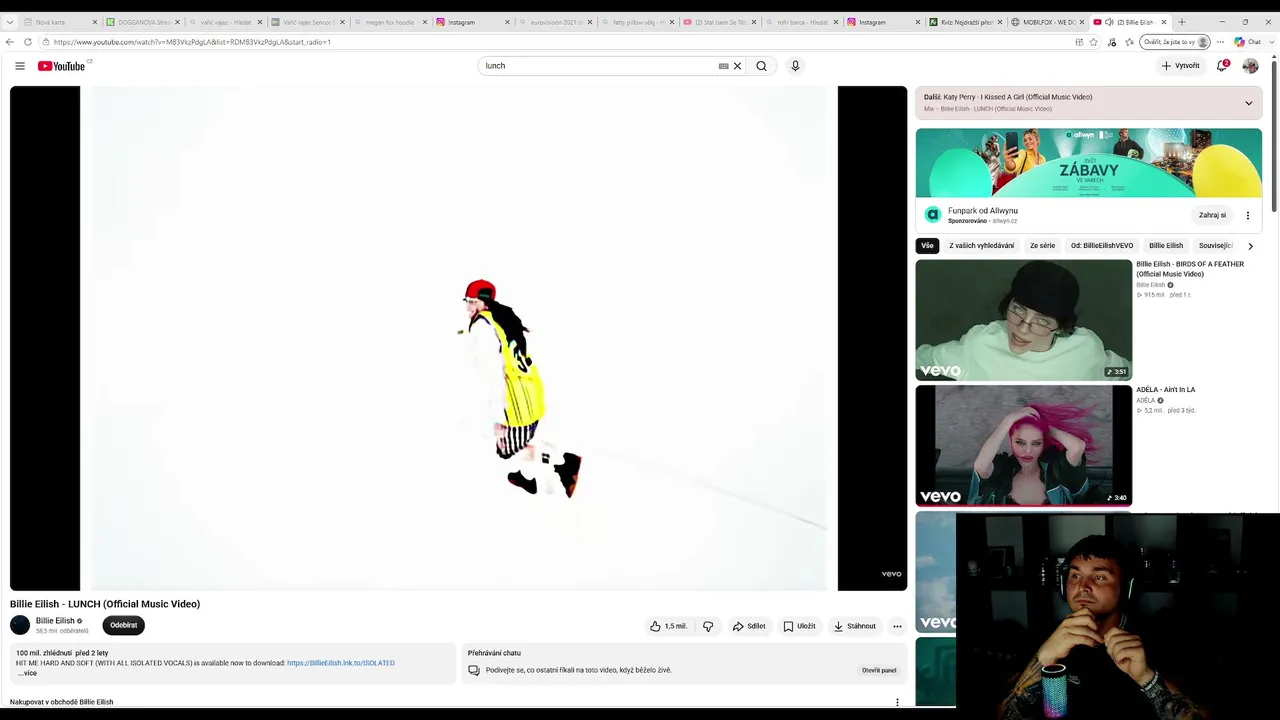Select the Vše filter chip
This screenshot has width=1280, height=720.
pyautogui.click(x=927, y=246)
